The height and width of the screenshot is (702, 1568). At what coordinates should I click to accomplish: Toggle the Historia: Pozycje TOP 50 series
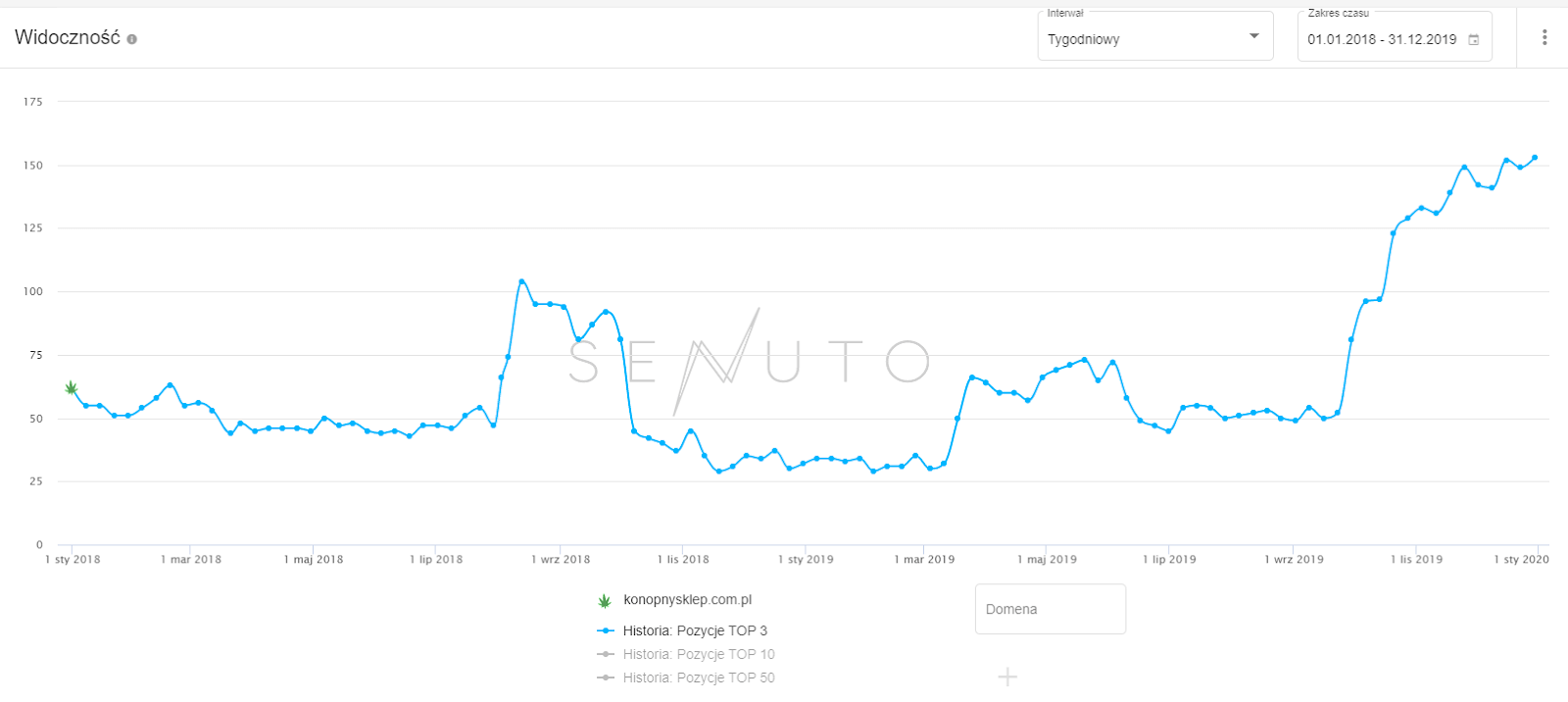(686, 677)
